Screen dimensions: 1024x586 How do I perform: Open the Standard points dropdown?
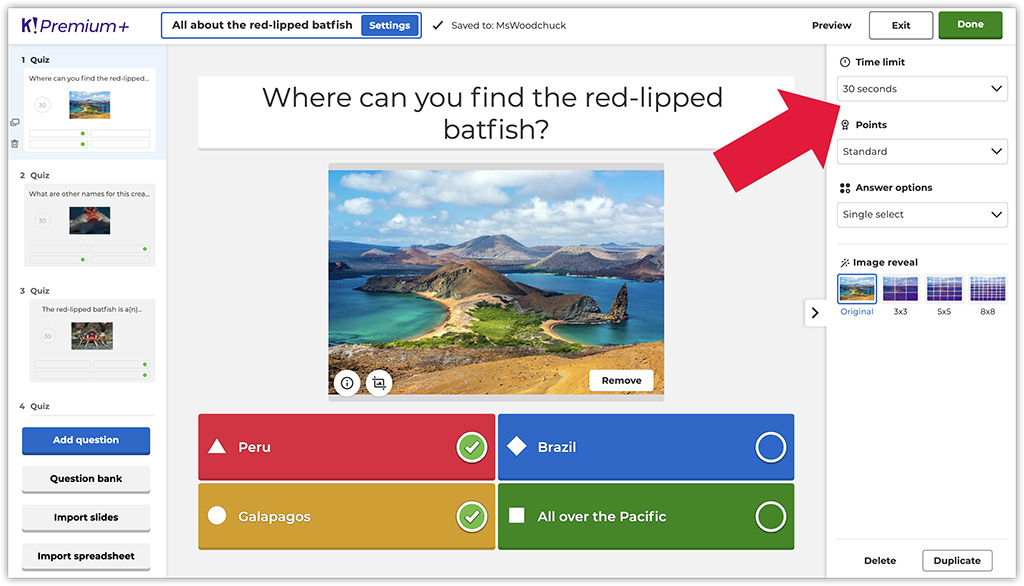click(921, 151)
